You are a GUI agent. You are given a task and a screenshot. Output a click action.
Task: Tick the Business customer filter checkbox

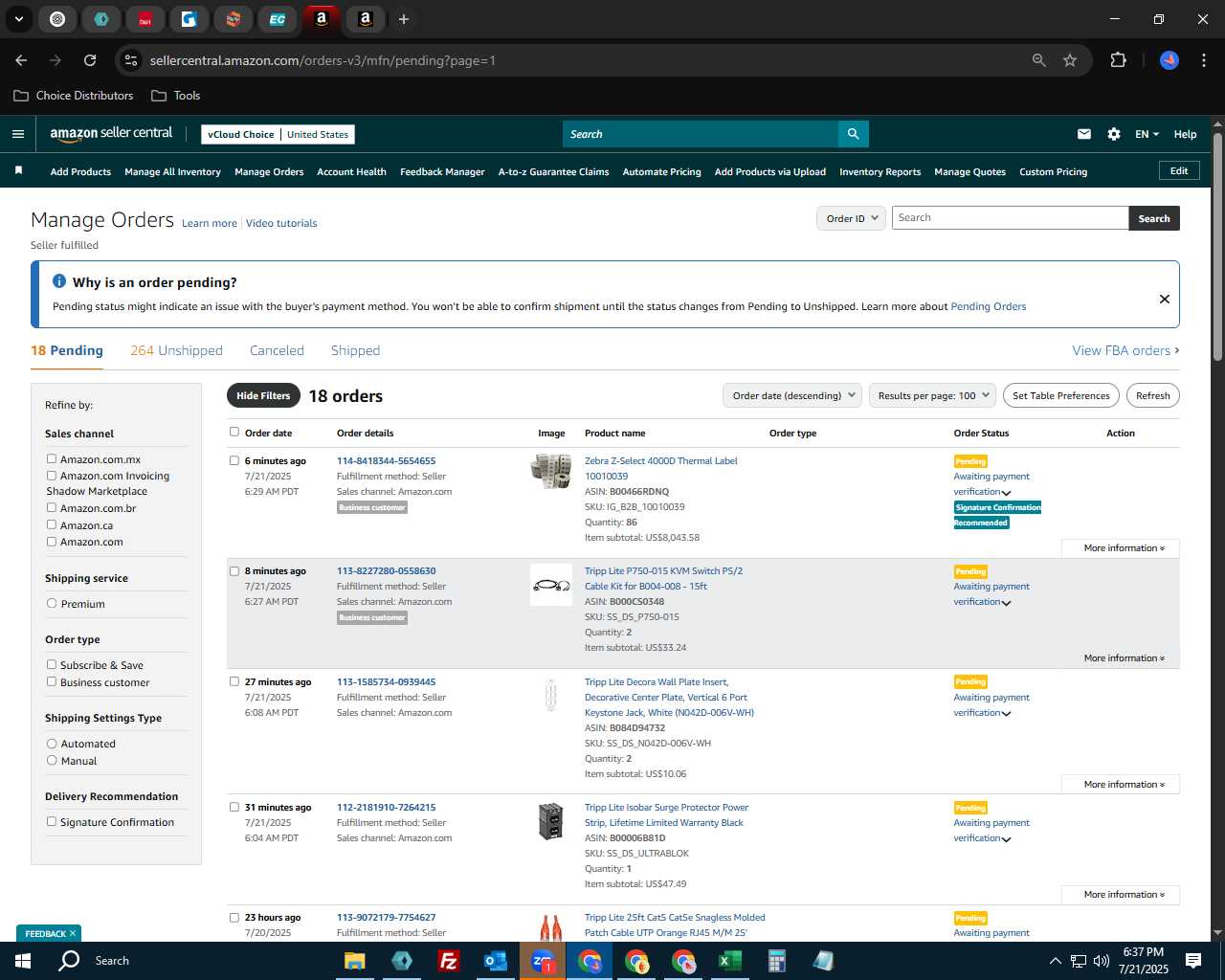coord(52,682)
